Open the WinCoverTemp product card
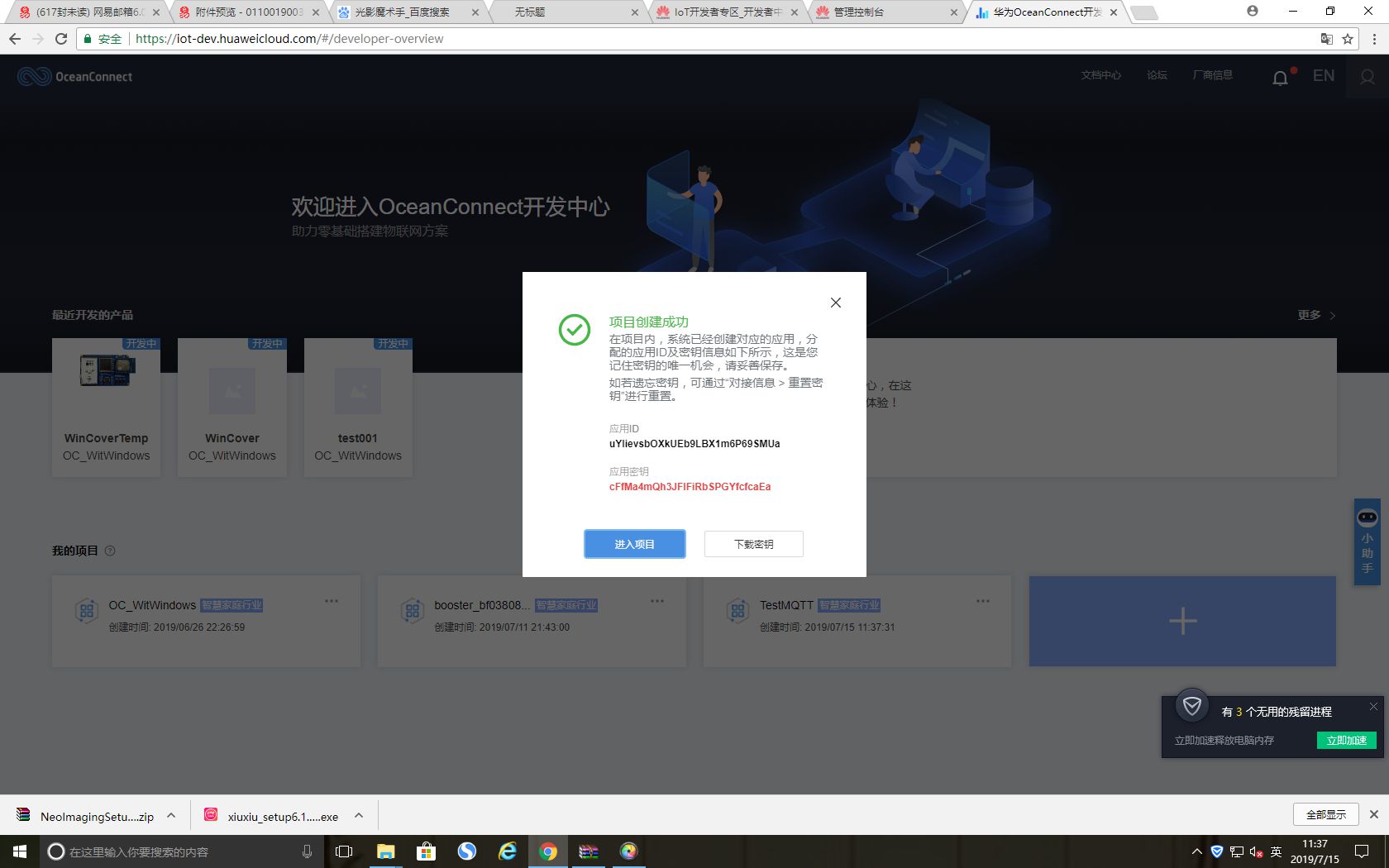The height and width of the screenshot is (868, 1389). coord(106,407)
